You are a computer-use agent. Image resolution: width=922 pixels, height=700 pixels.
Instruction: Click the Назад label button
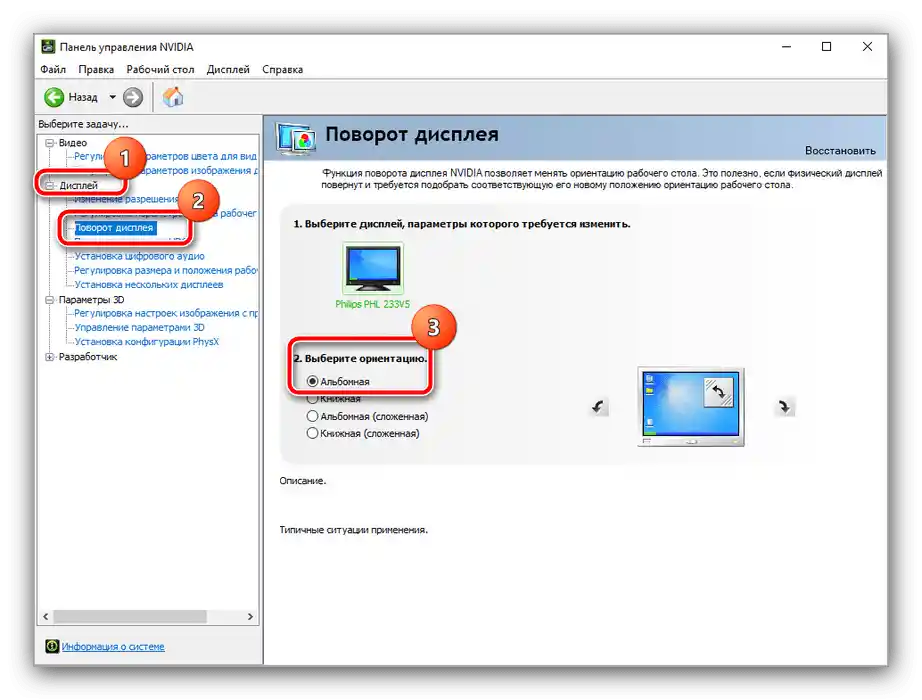tap(83, 97)
